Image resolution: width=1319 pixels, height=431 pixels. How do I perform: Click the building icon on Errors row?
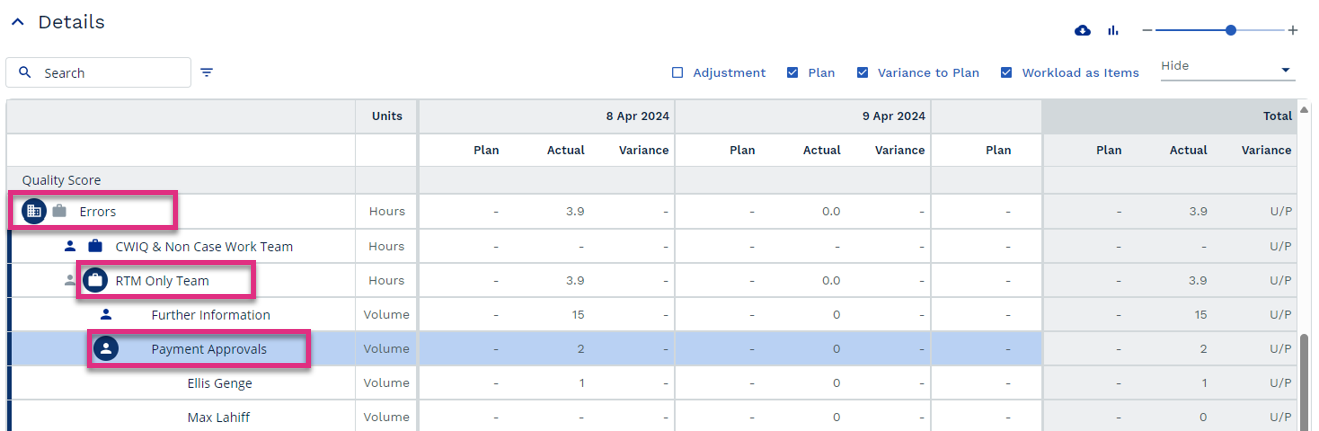click(x=34, y=211)
